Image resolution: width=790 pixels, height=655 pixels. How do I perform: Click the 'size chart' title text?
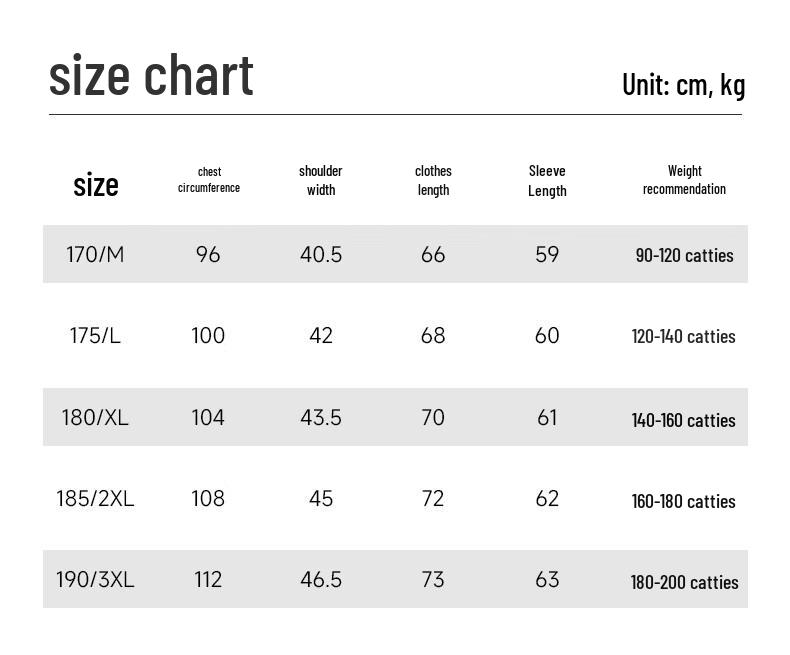pyautogui.click(x=151, y=76)
